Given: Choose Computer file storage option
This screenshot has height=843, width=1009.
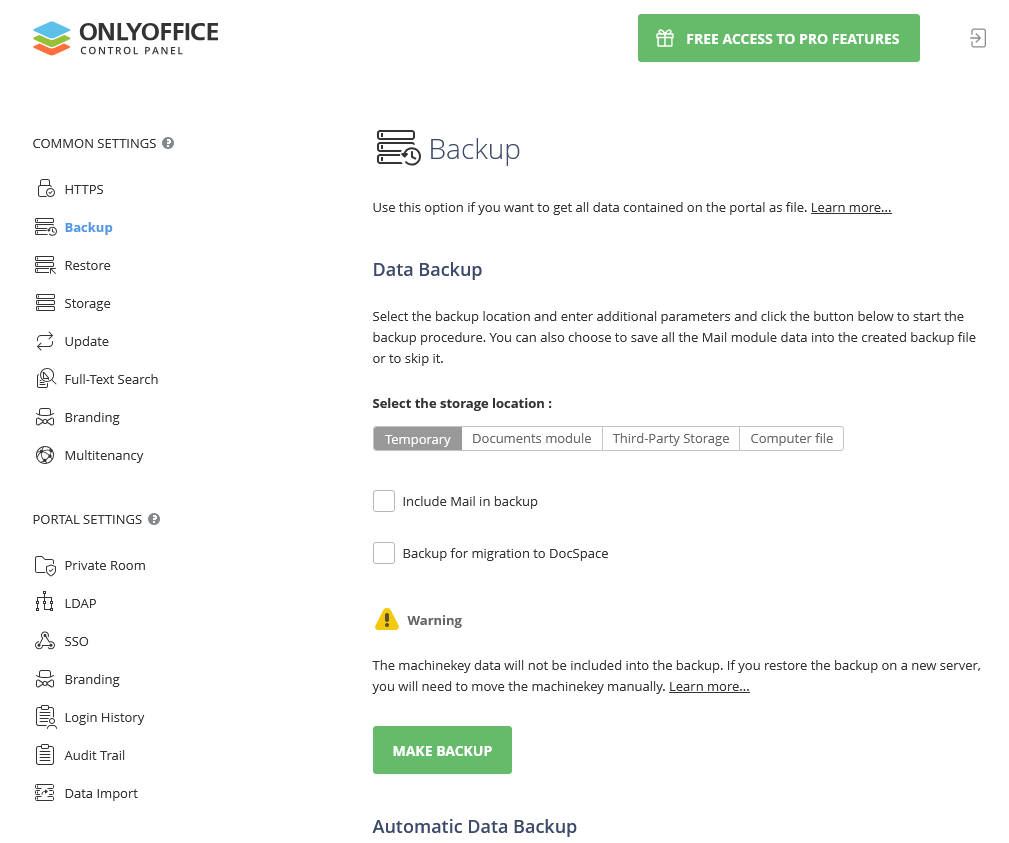Looking at the screenshot, I should 791,439.
